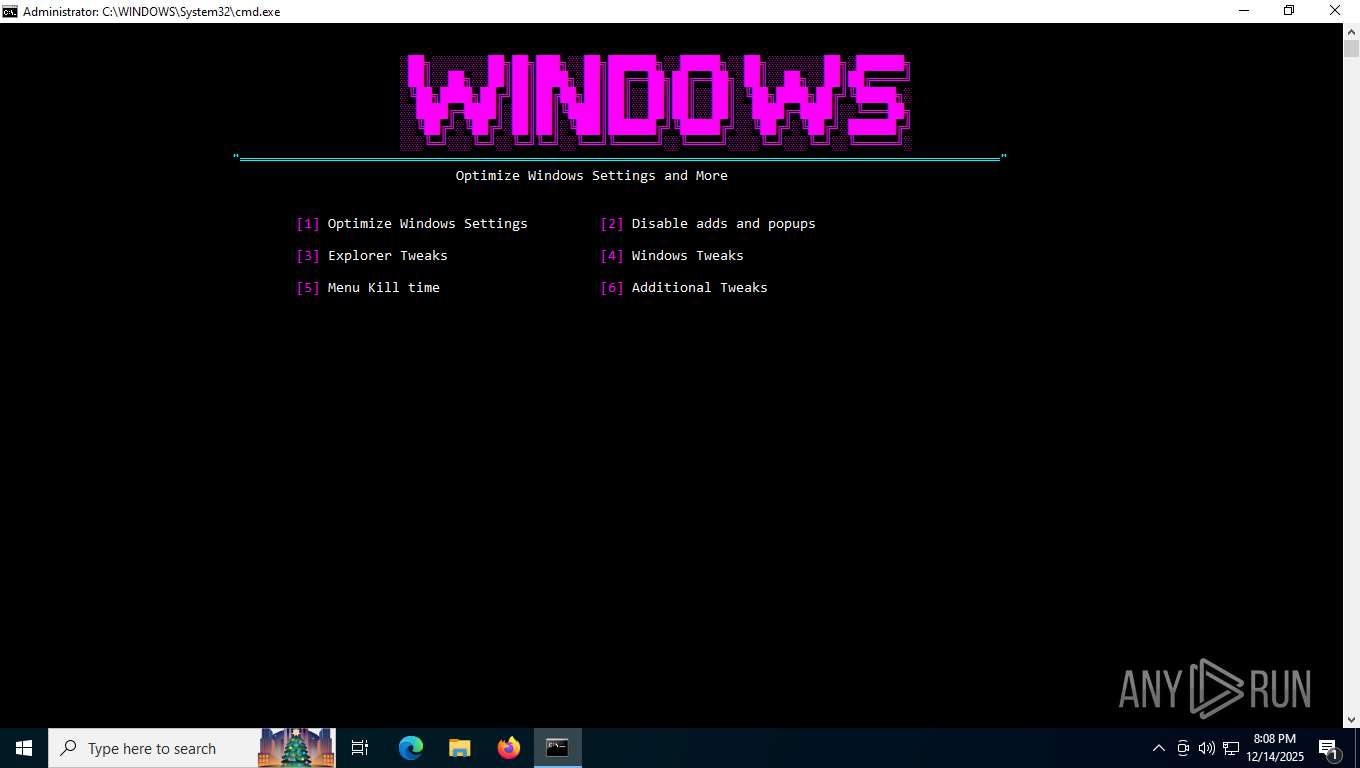Viewport: 1360px width, 768px height.
Task: Click the Administrator cmd.exe title text
Action: coord(151,12)
